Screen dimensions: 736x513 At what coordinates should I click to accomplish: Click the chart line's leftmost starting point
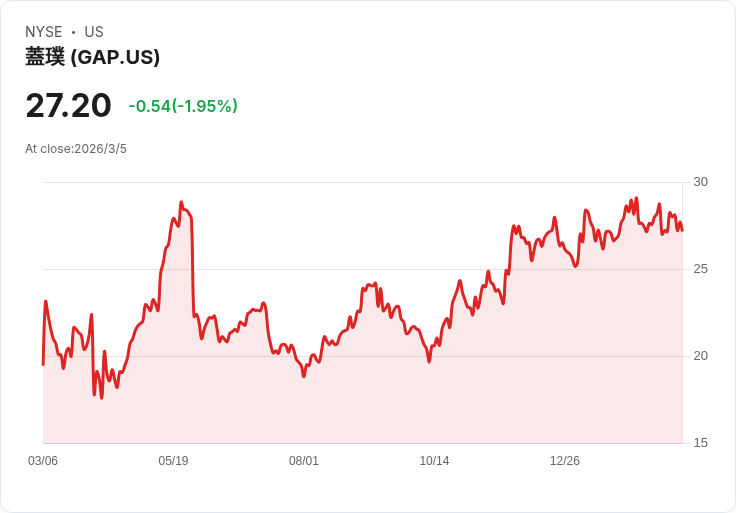[x=43, y=364]
